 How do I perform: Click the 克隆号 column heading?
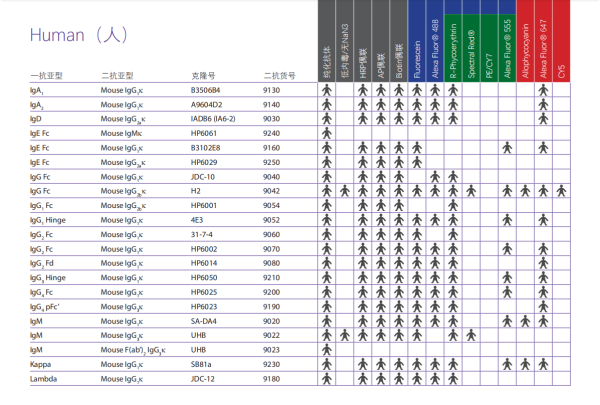[x=204, y=75]
